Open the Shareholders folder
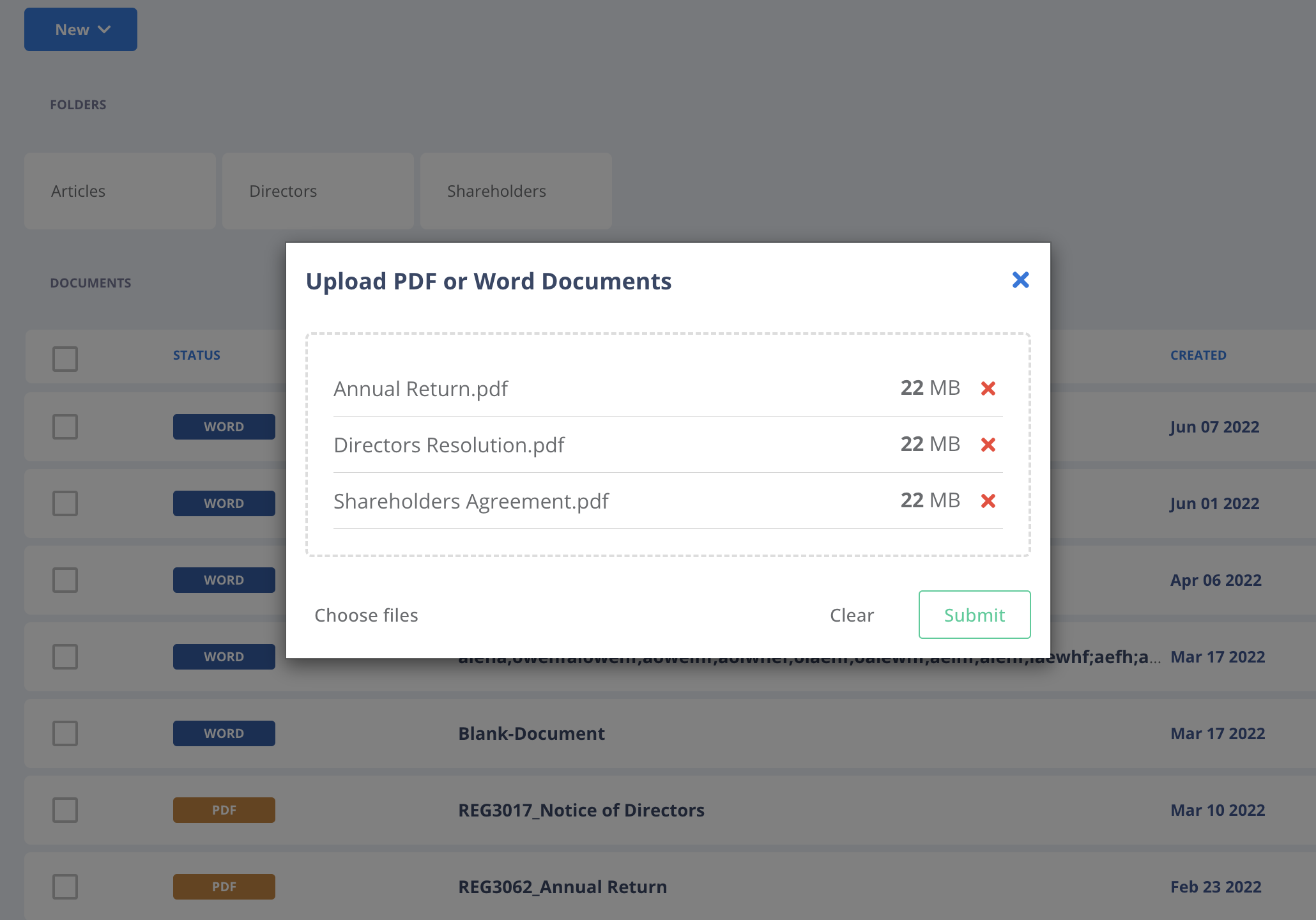Viewport: 1316px width, 920px height. click(x=516, y=191)
